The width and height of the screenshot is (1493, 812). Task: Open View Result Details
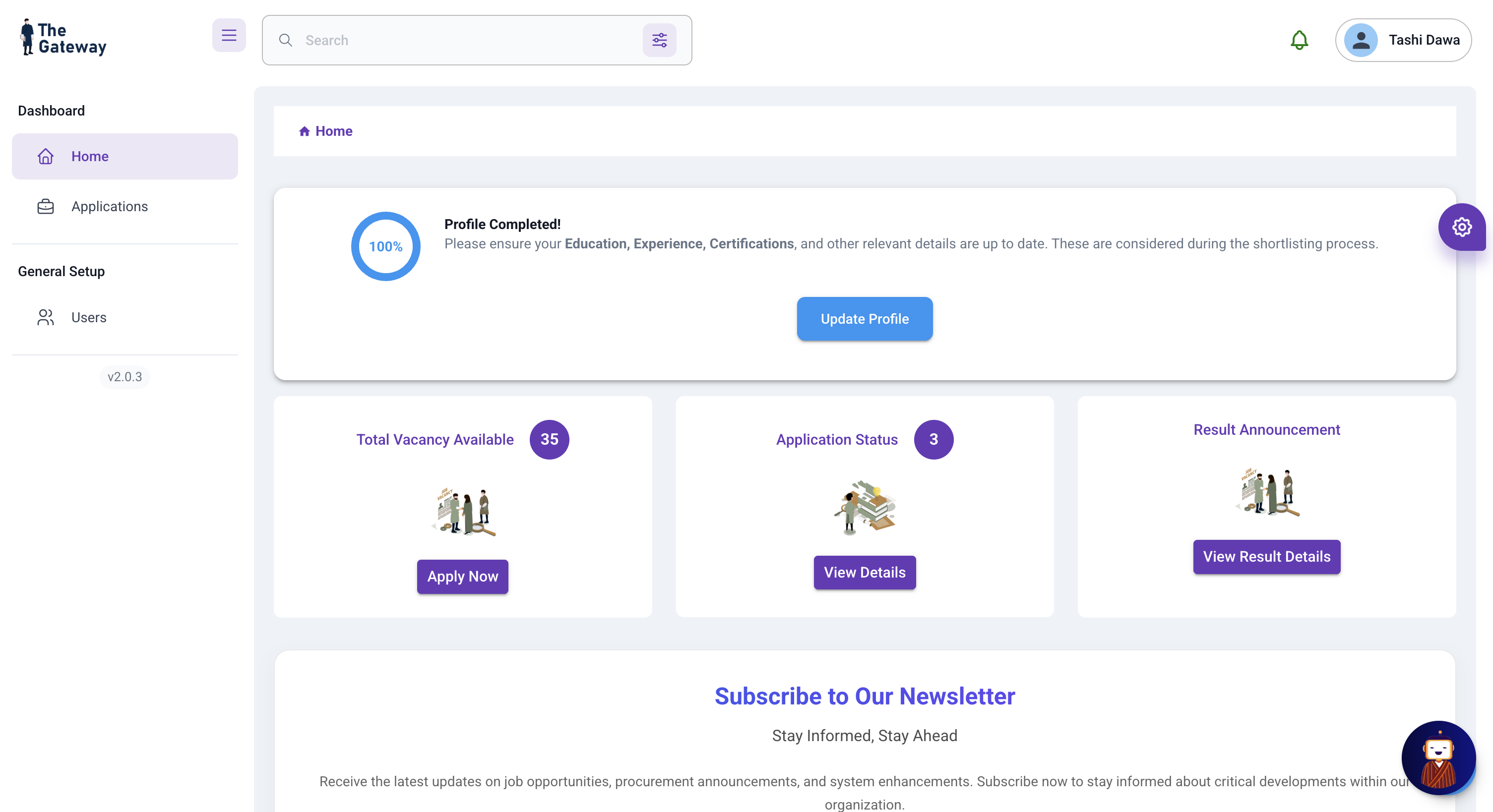(1266, 557)
